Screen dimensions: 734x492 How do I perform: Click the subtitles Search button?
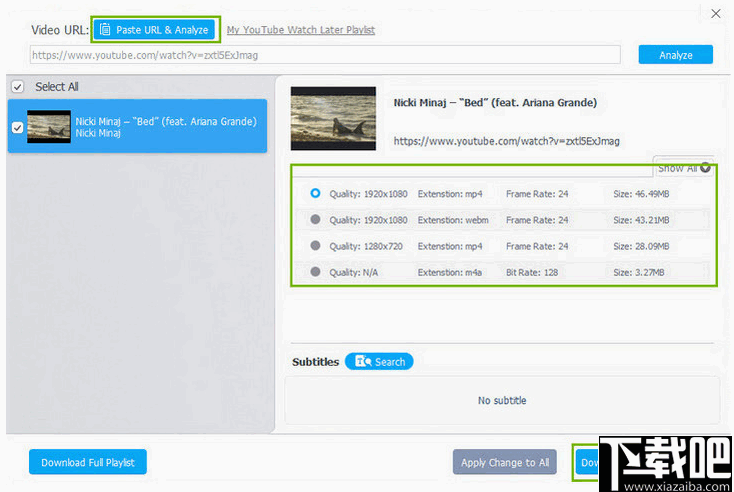tap(379, 361)
